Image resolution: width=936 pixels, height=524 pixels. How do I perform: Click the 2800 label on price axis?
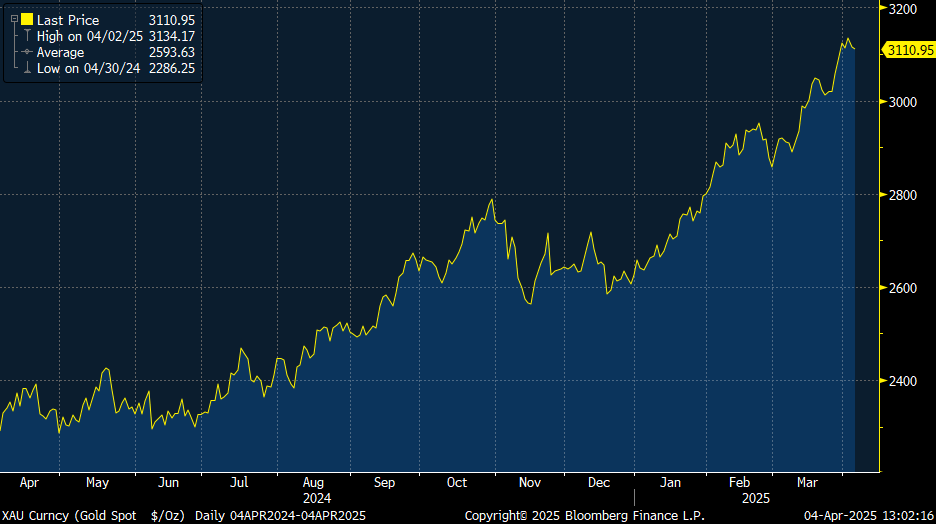tap(903, 195)
